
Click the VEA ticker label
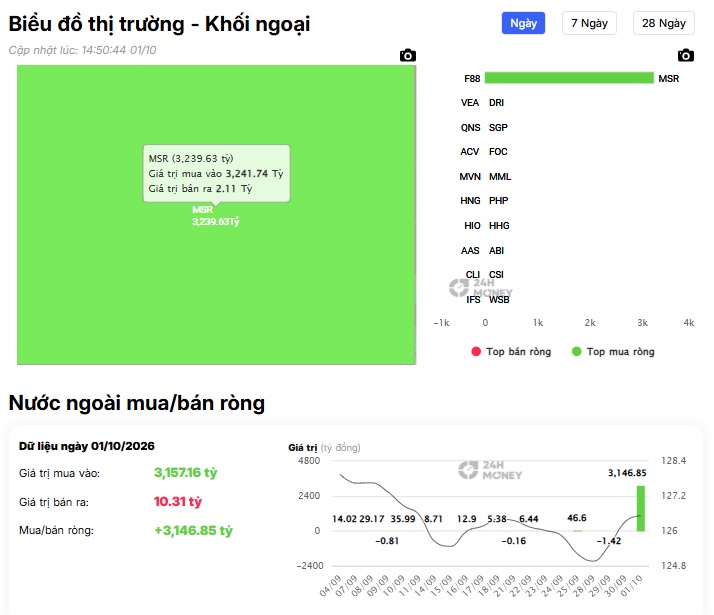[470, 103]
